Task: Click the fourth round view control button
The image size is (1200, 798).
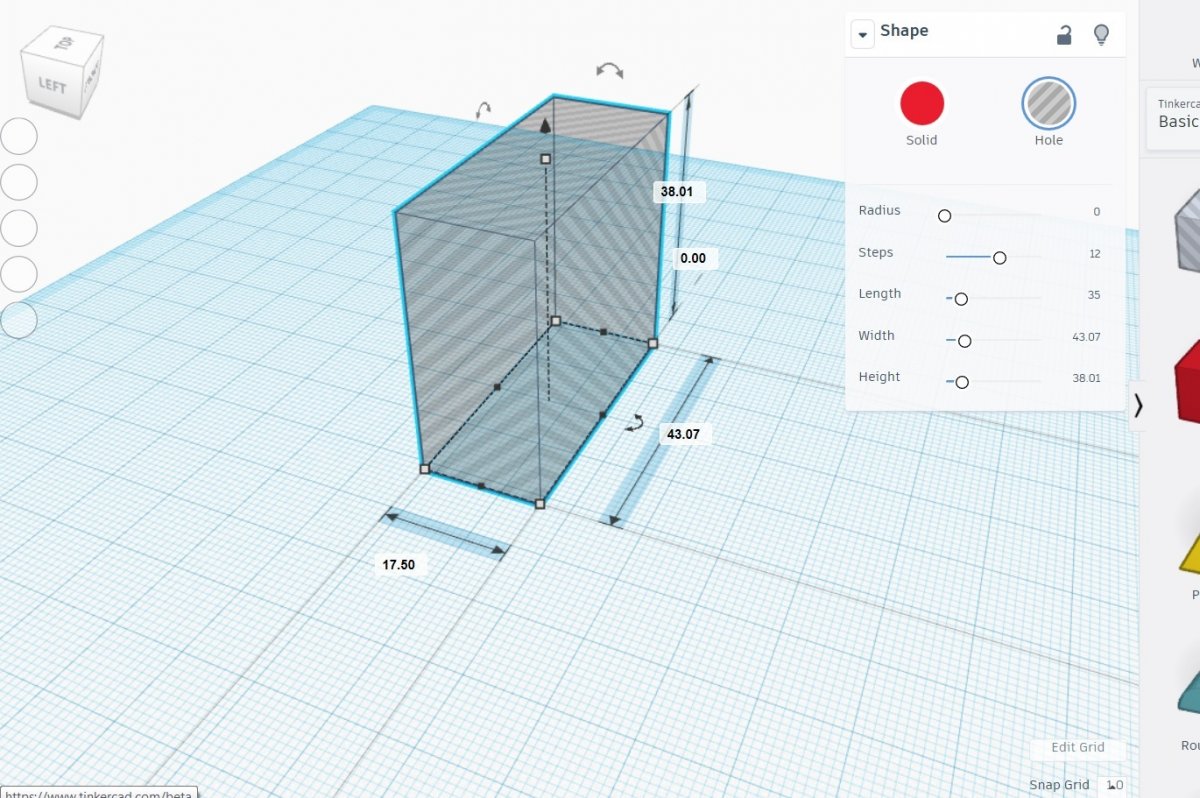Action: pyautogui.click(x=19, y=274)
